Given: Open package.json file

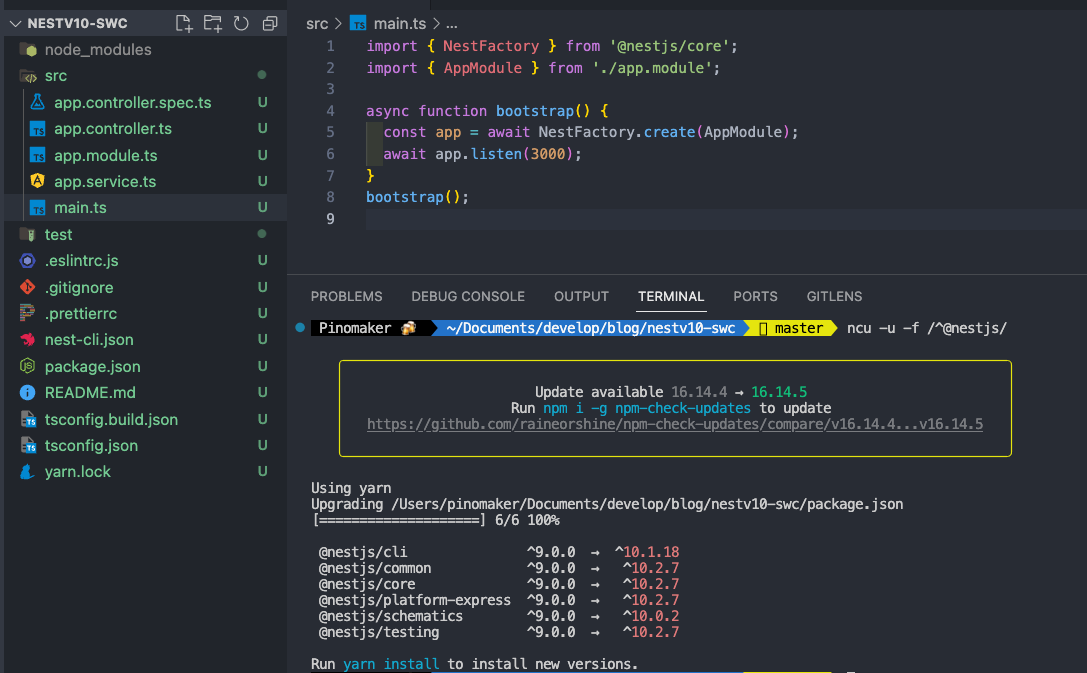Looking at the screenshot, I should (x=92, y=367).
